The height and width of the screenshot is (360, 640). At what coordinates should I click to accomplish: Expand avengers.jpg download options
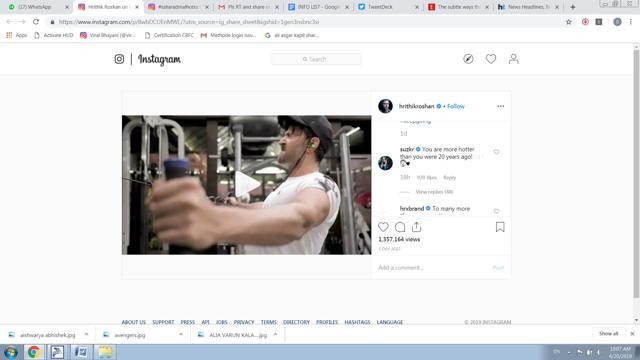coord(180,334)
